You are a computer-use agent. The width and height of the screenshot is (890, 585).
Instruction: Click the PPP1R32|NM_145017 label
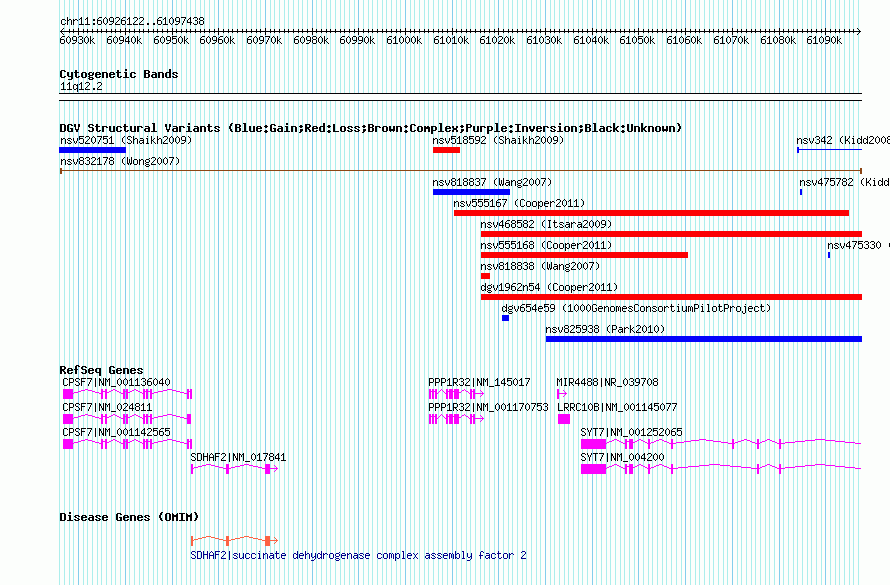[480, 382]
